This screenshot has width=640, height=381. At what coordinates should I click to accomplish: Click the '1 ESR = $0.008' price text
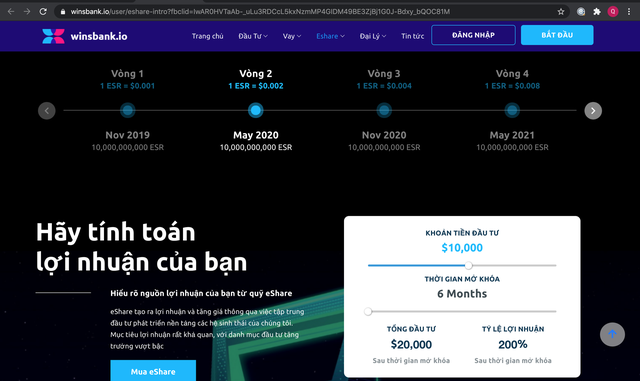point(512,86)
